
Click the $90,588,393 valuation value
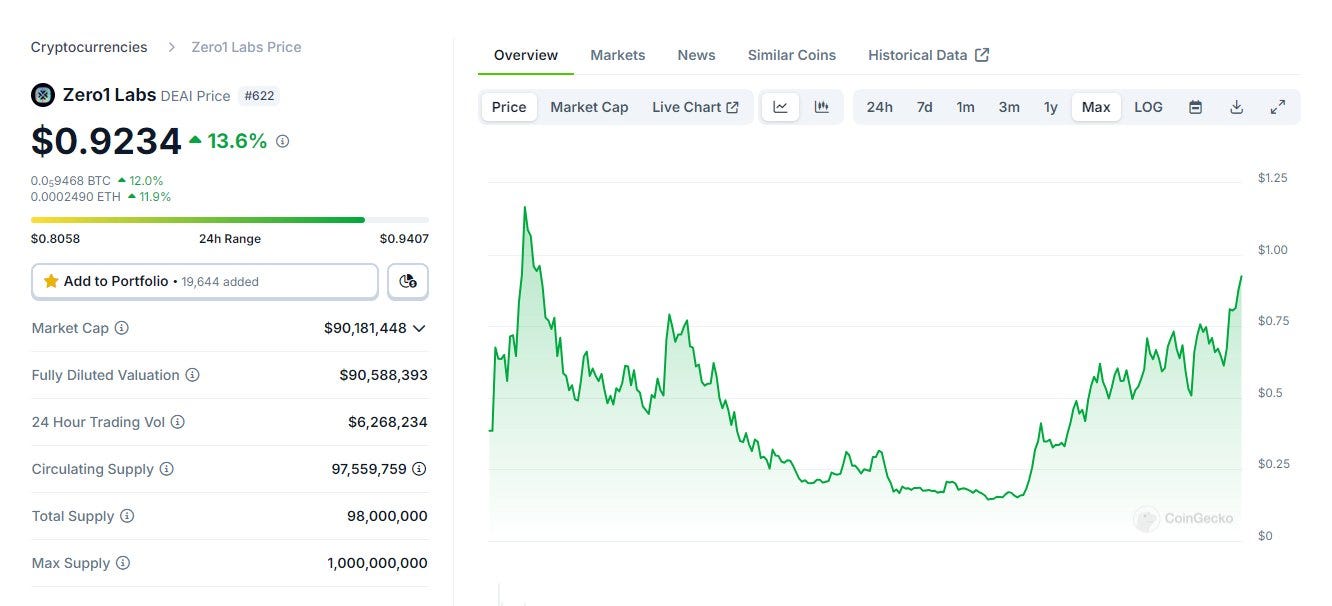(383, 375)
